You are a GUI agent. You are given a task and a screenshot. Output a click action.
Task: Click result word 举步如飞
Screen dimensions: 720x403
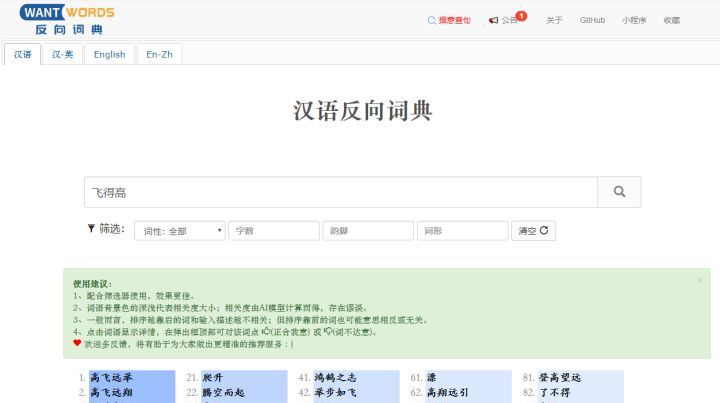coord(336,392)
